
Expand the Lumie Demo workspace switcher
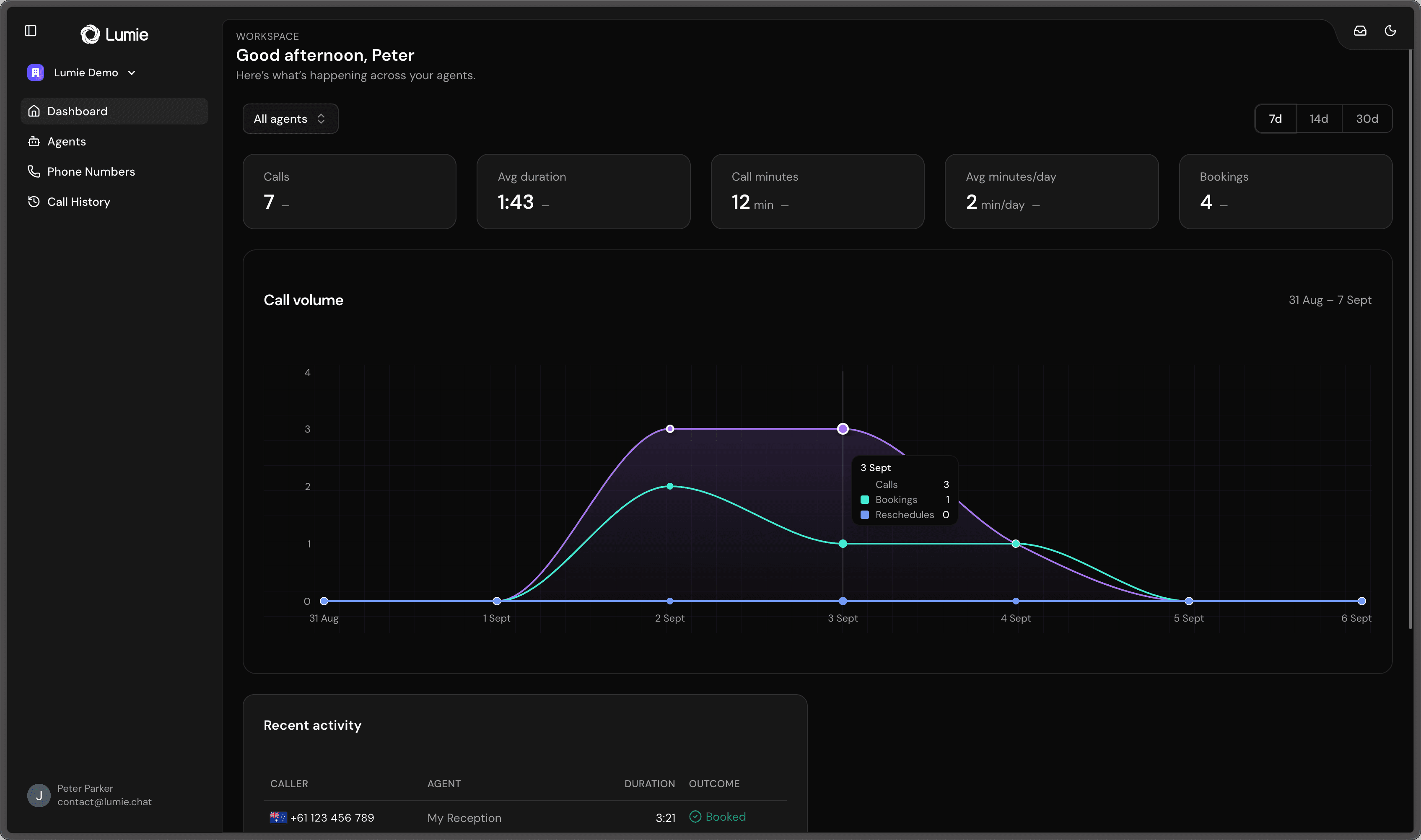coord(131,73)
